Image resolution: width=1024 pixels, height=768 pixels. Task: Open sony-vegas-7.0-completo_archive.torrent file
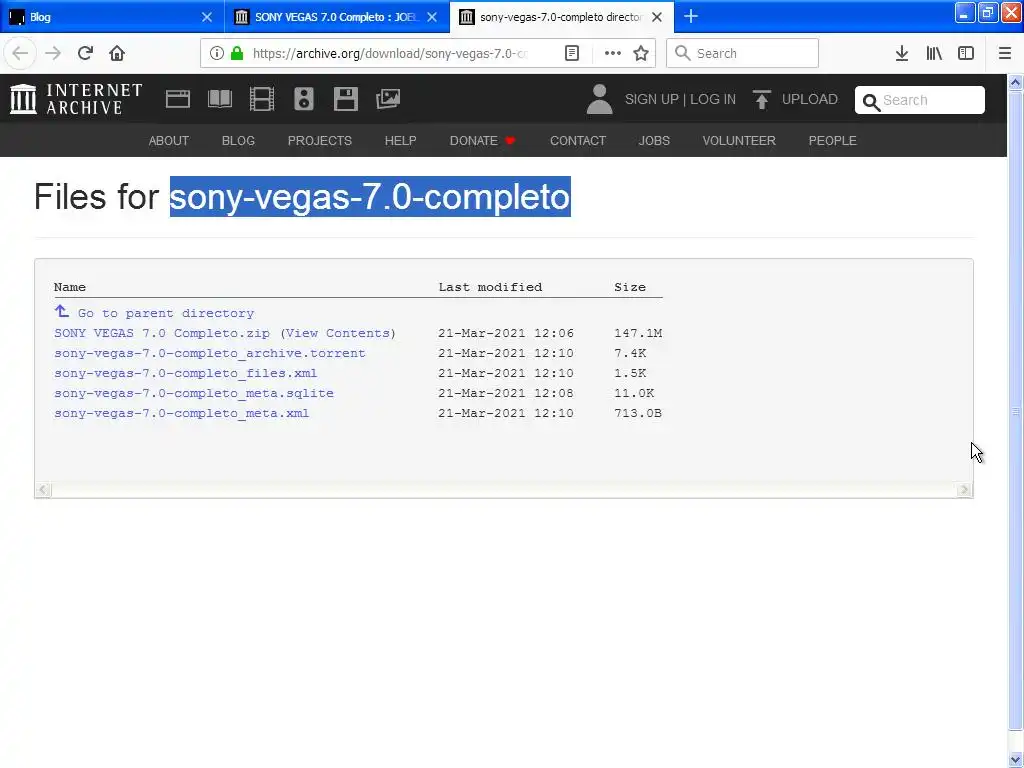pyautogui.click(x=210, y=353)
